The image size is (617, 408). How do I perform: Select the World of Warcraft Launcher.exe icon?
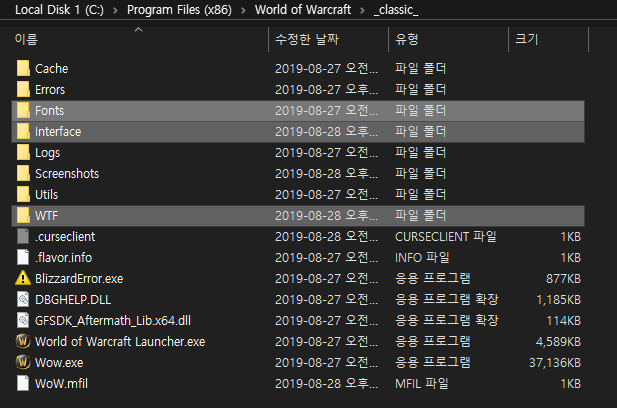point(24,341)
